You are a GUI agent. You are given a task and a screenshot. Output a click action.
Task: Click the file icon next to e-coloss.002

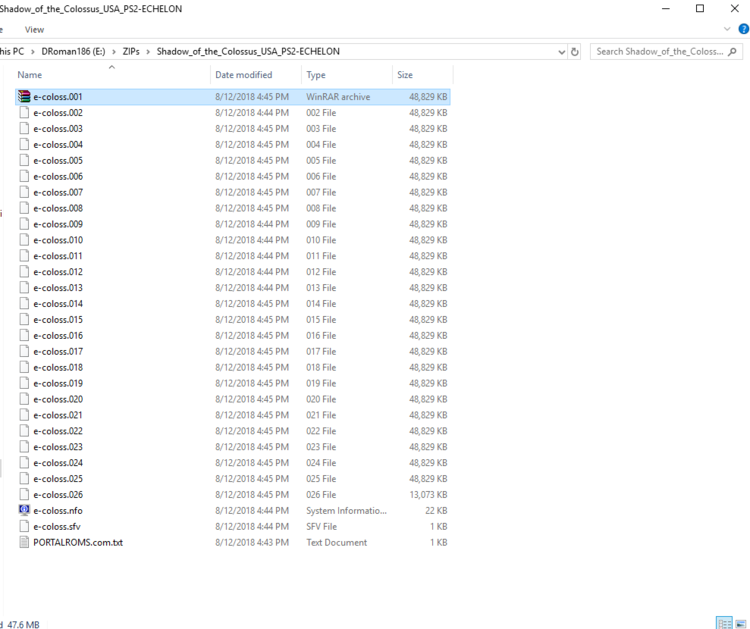tap(24, 112)
